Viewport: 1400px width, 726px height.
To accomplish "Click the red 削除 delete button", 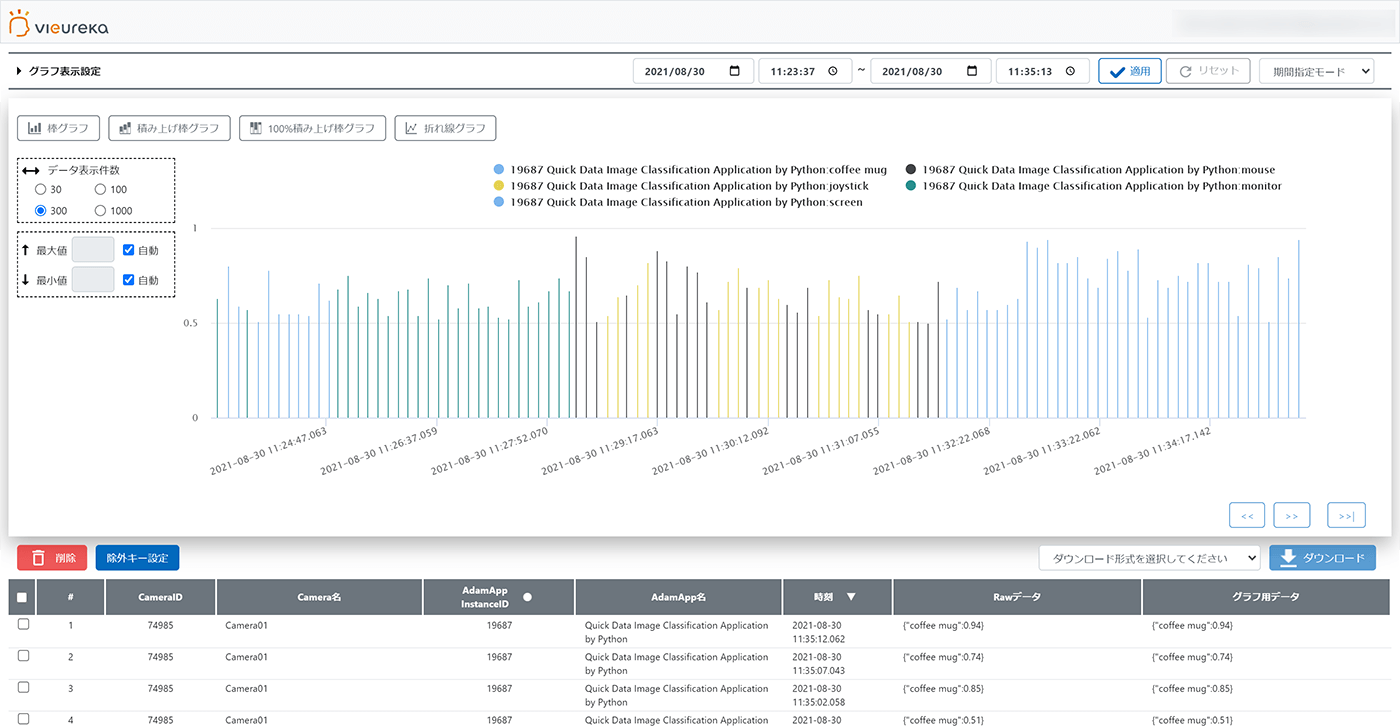I will pos(52,558).
